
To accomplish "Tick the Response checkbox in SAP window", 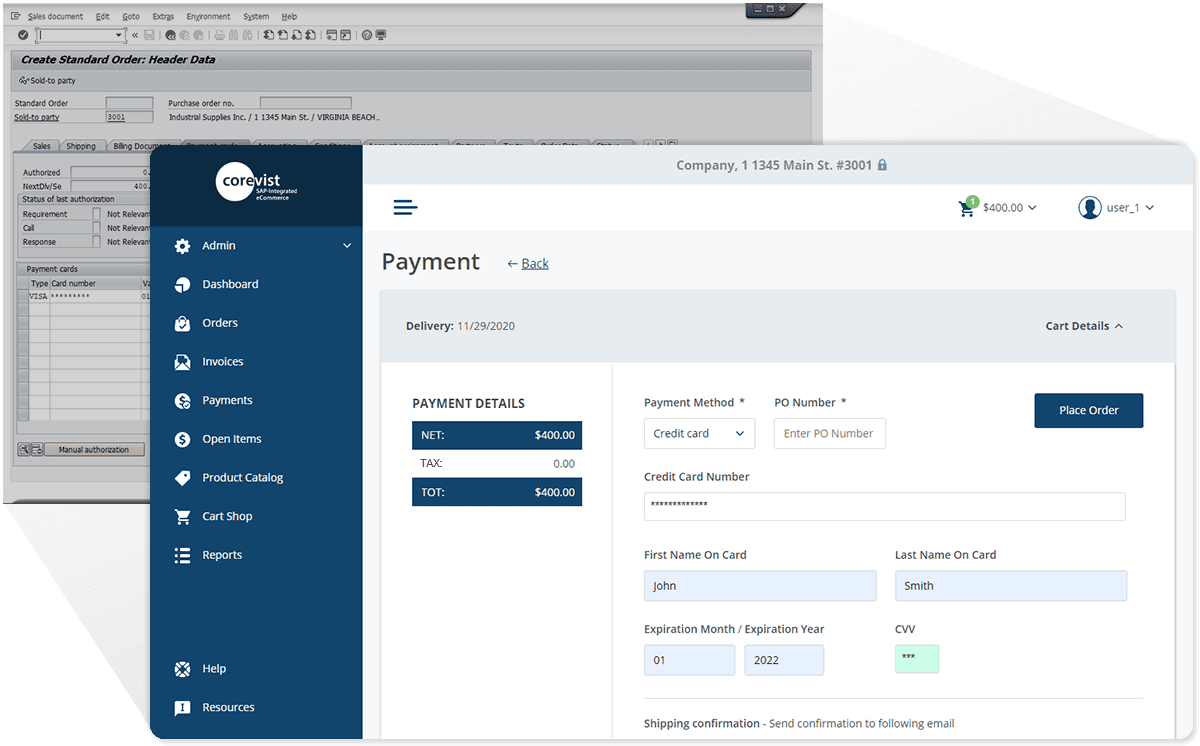I will coord(96,242).
